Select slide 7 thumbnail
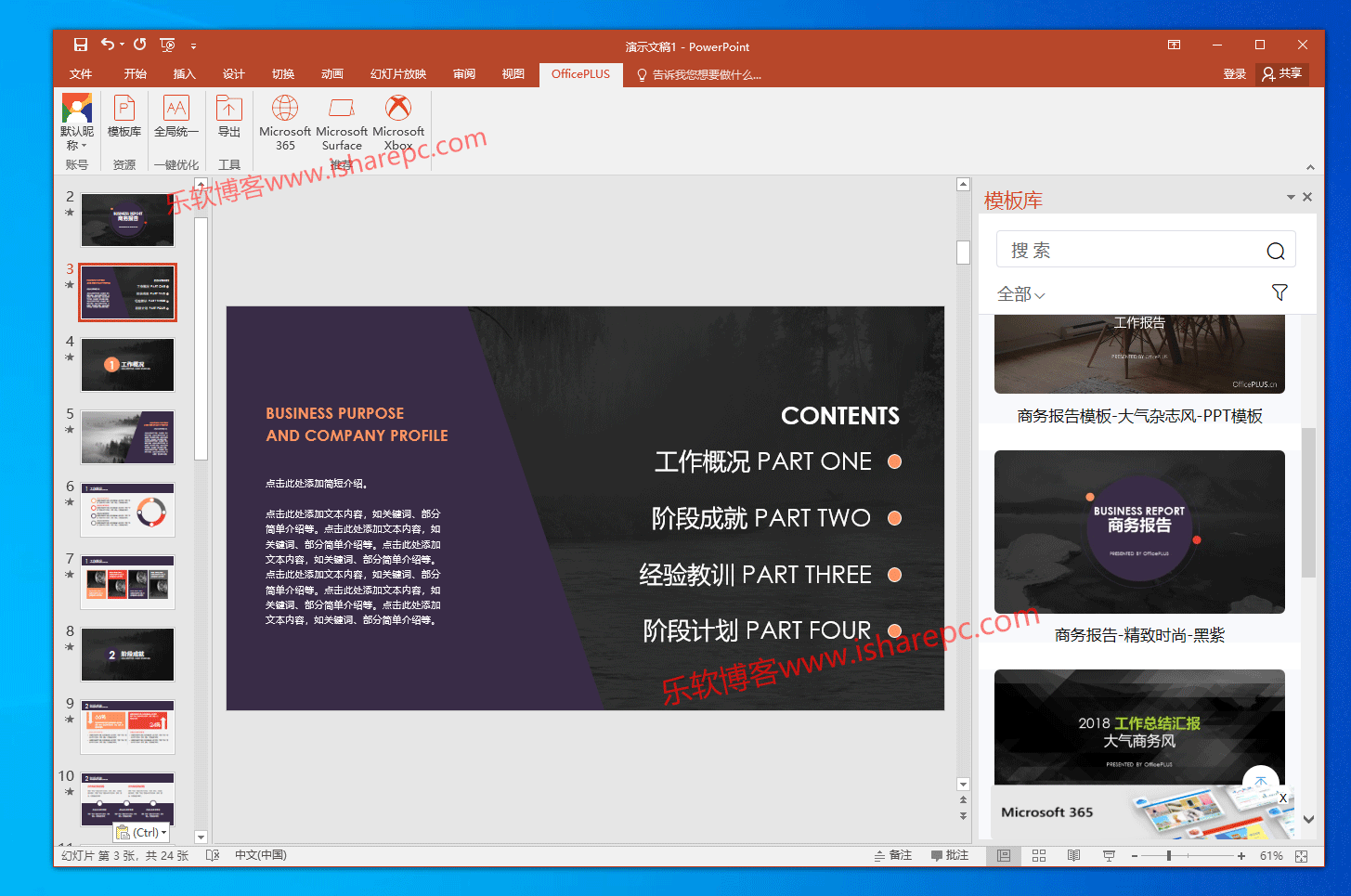 [127, 582]
